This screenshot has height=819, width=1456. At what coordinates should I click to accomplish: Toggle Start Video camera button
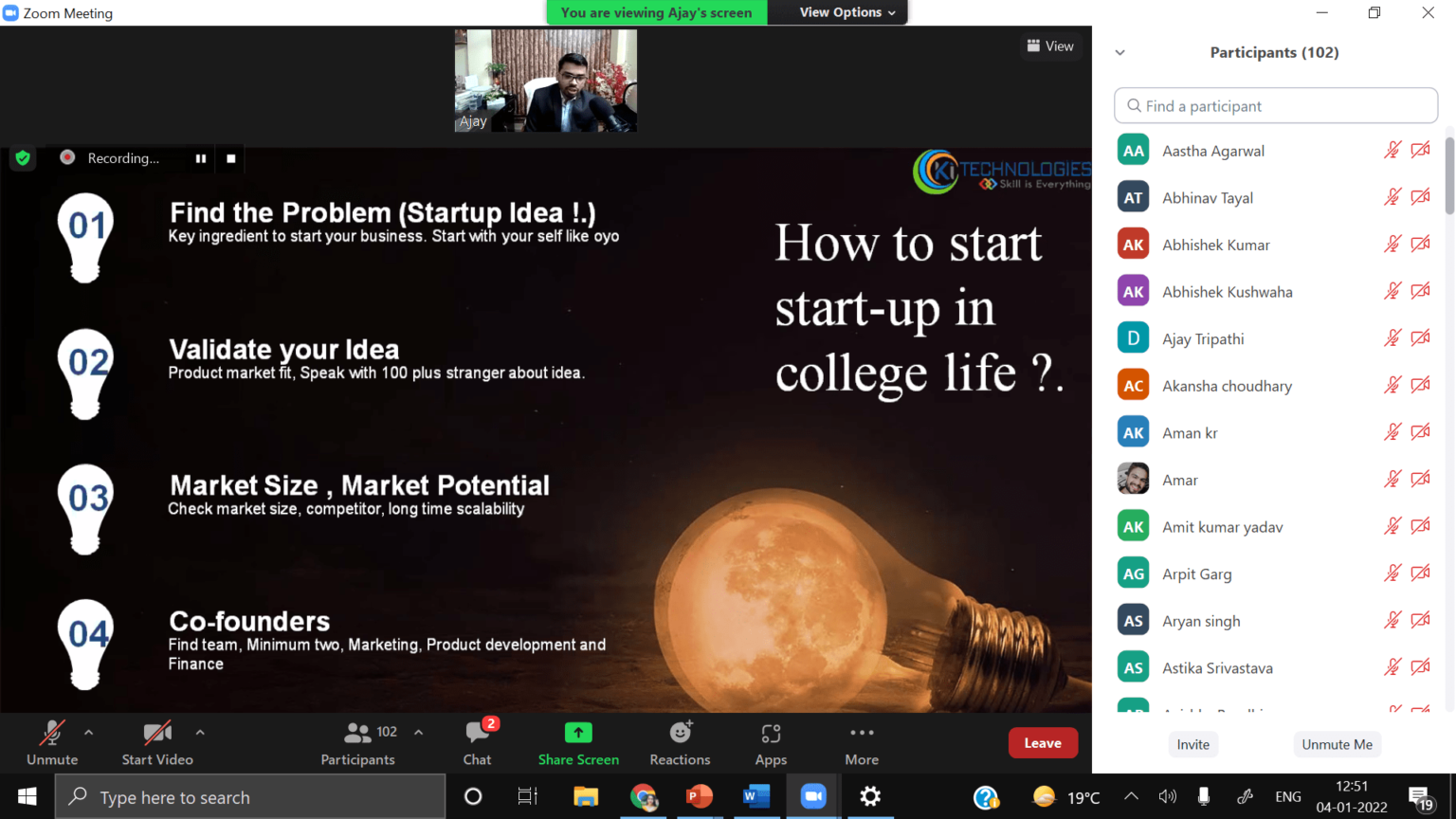click(156, 734)
